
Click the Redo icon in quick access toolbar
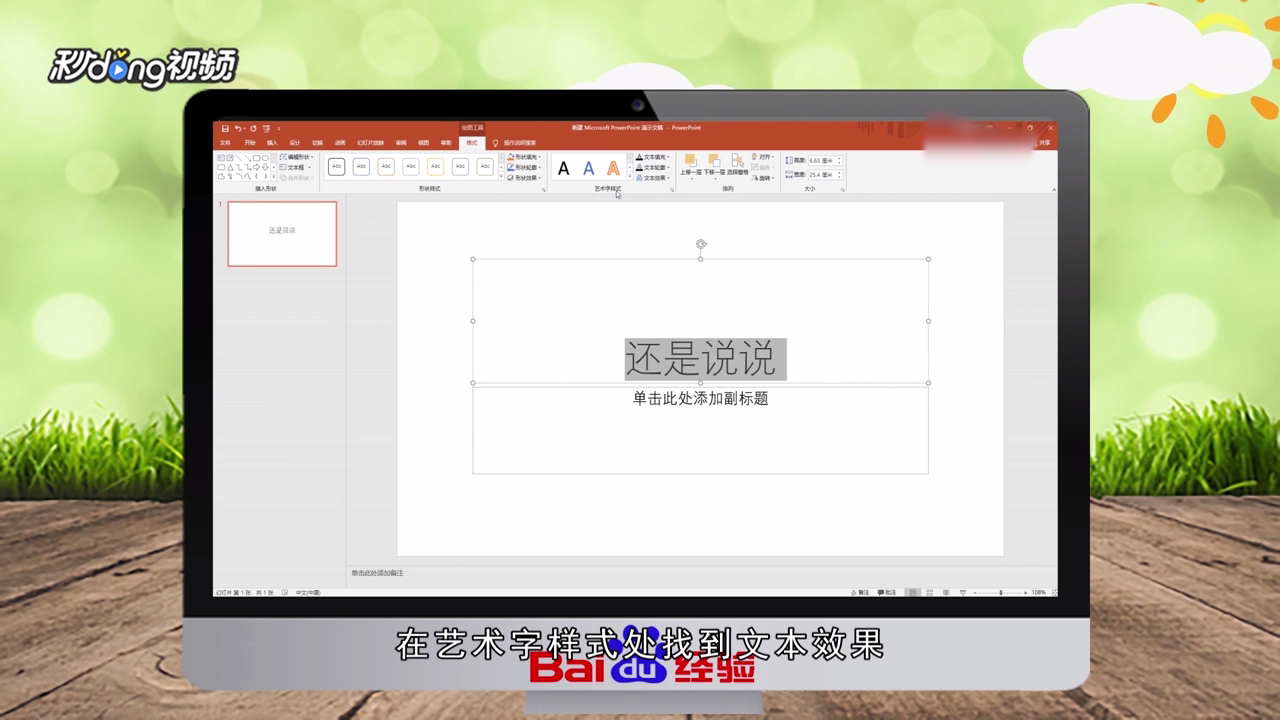[x=253, y=129]
